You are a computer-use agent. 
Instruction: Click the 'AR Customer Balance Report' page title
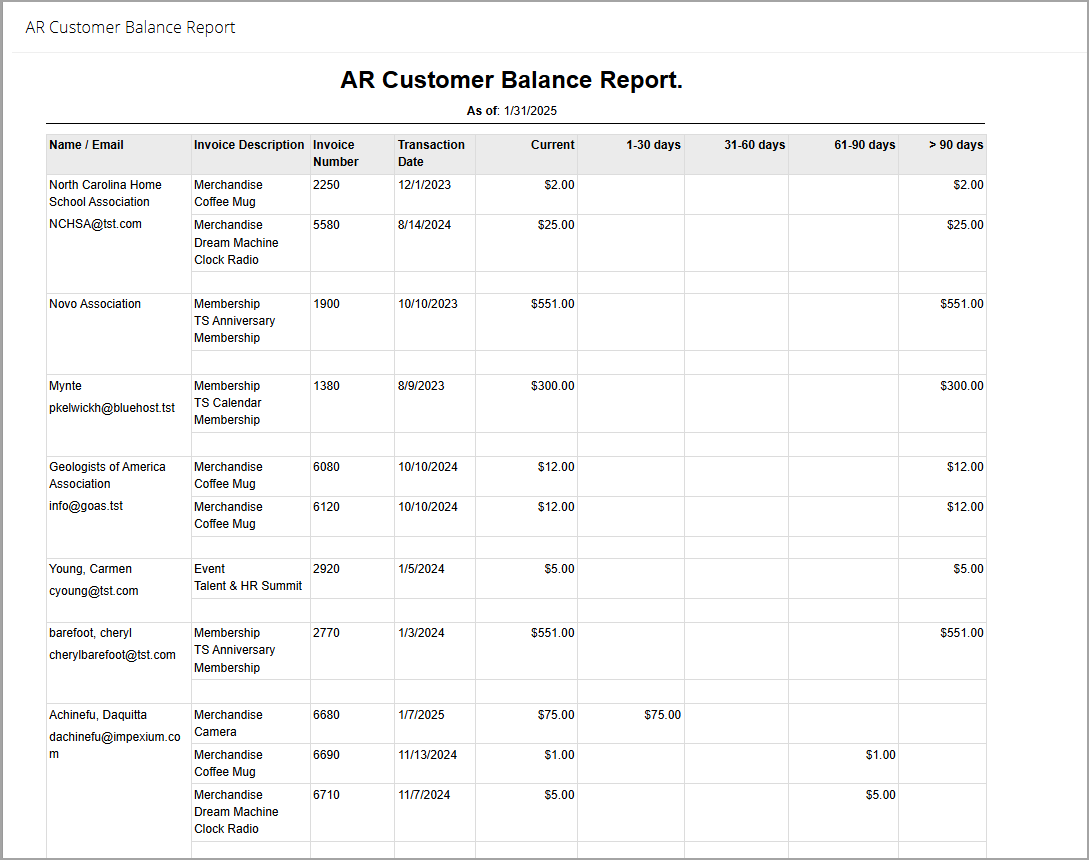131,27
